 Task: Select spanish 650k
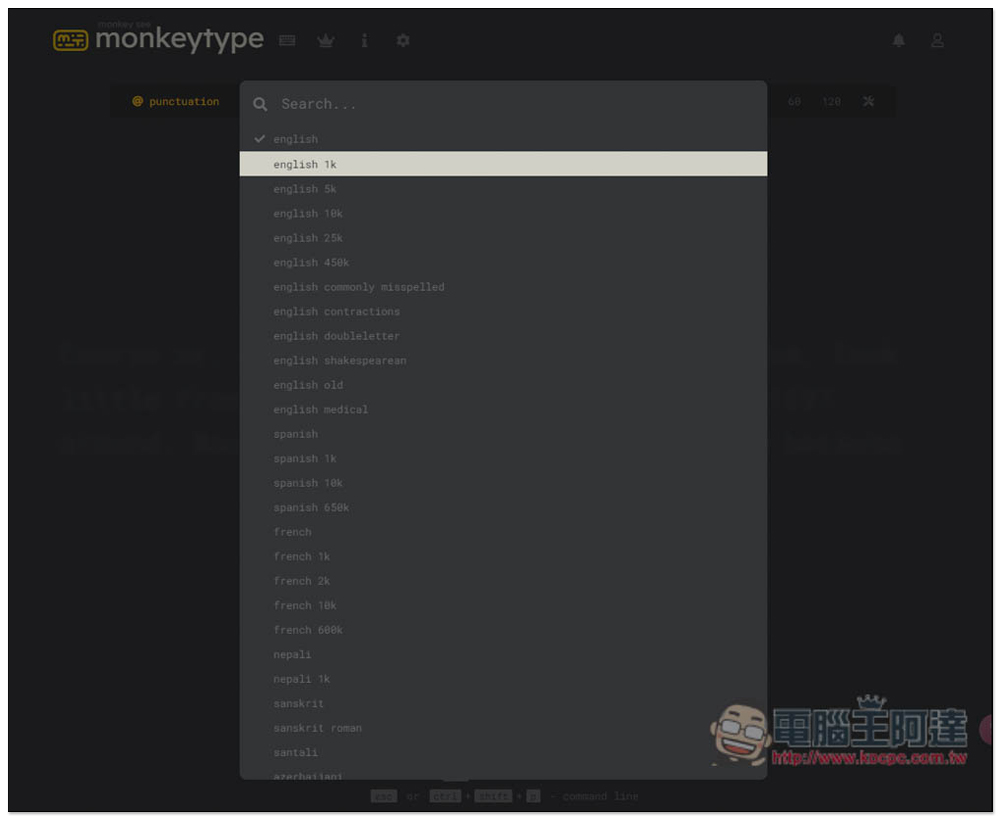503,508
